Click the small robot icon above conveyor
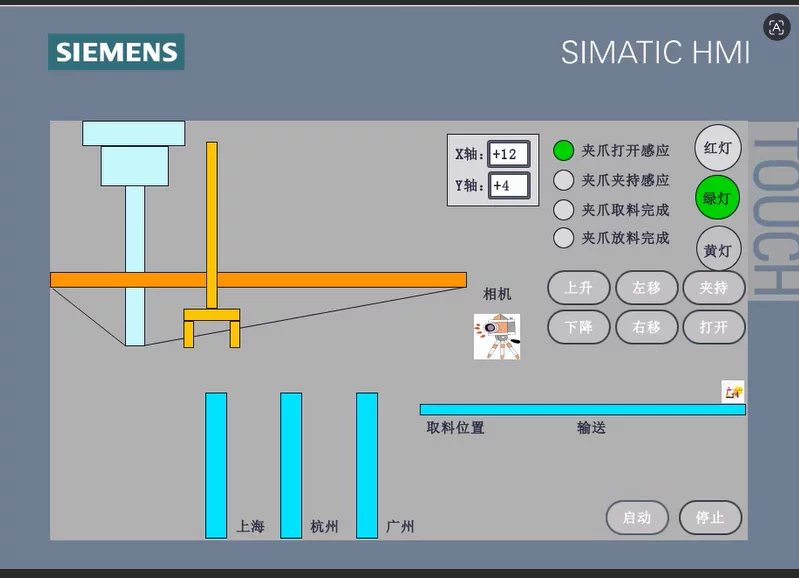Screen dimensions: 799x578 click(733, 392)
